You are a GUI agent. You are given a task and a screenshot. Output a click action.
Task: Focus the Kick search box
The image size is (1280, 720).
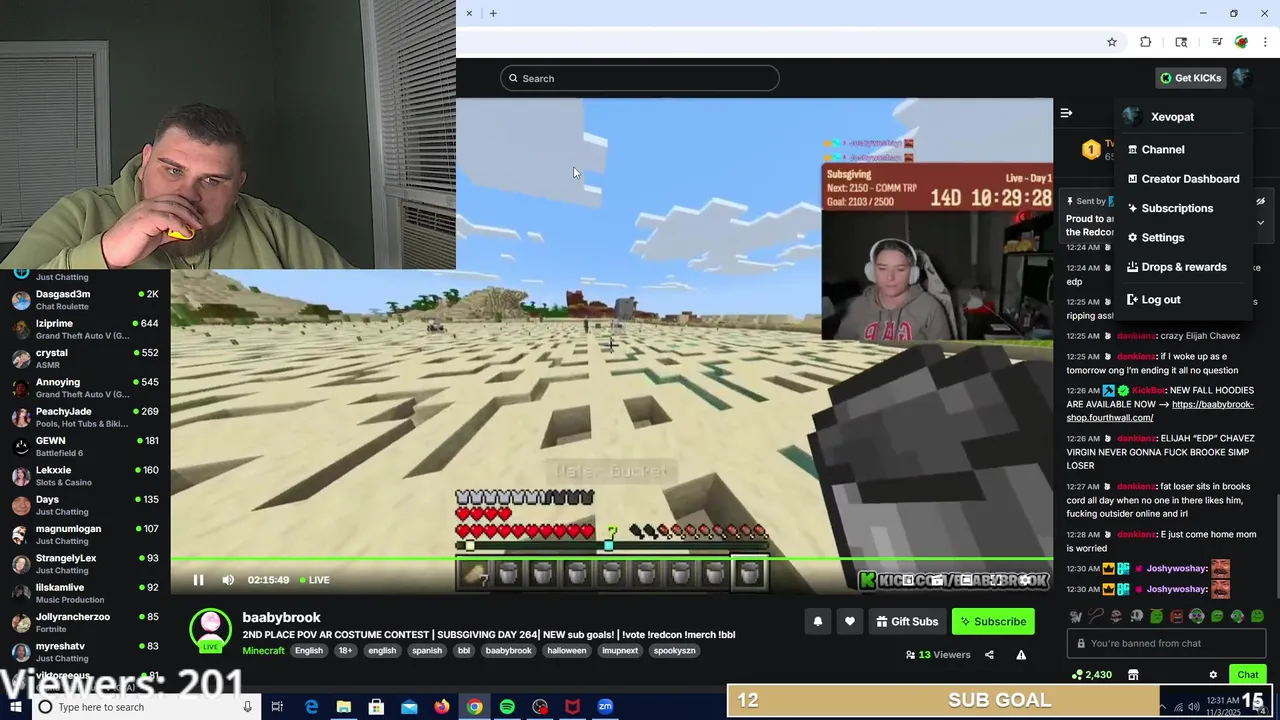pyautogui.click(x=640, y=78)
